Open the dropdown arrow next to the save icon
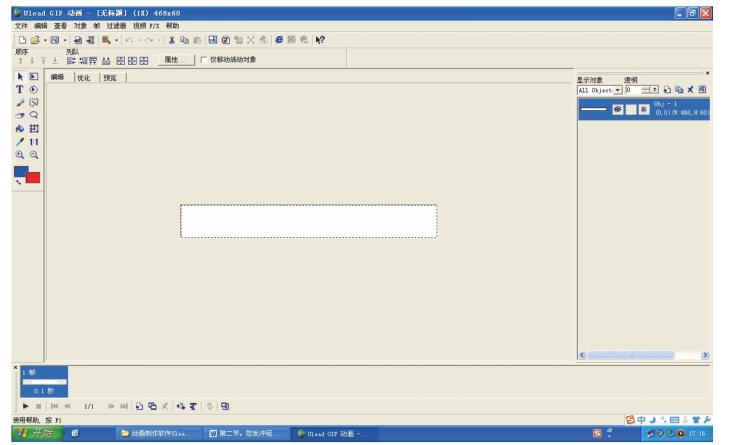 pyautogui.click(x=65, y=40)
